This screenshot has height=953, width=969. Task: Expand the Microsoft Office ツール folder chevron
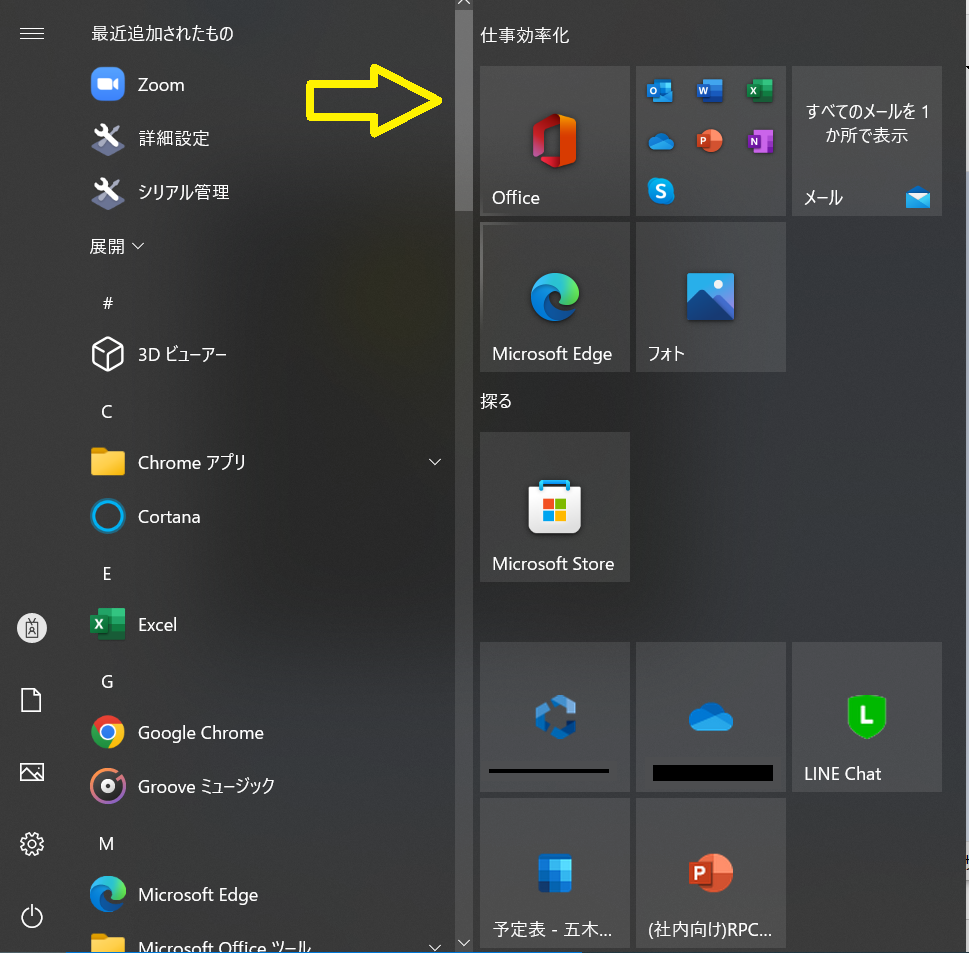coord(435,946)
